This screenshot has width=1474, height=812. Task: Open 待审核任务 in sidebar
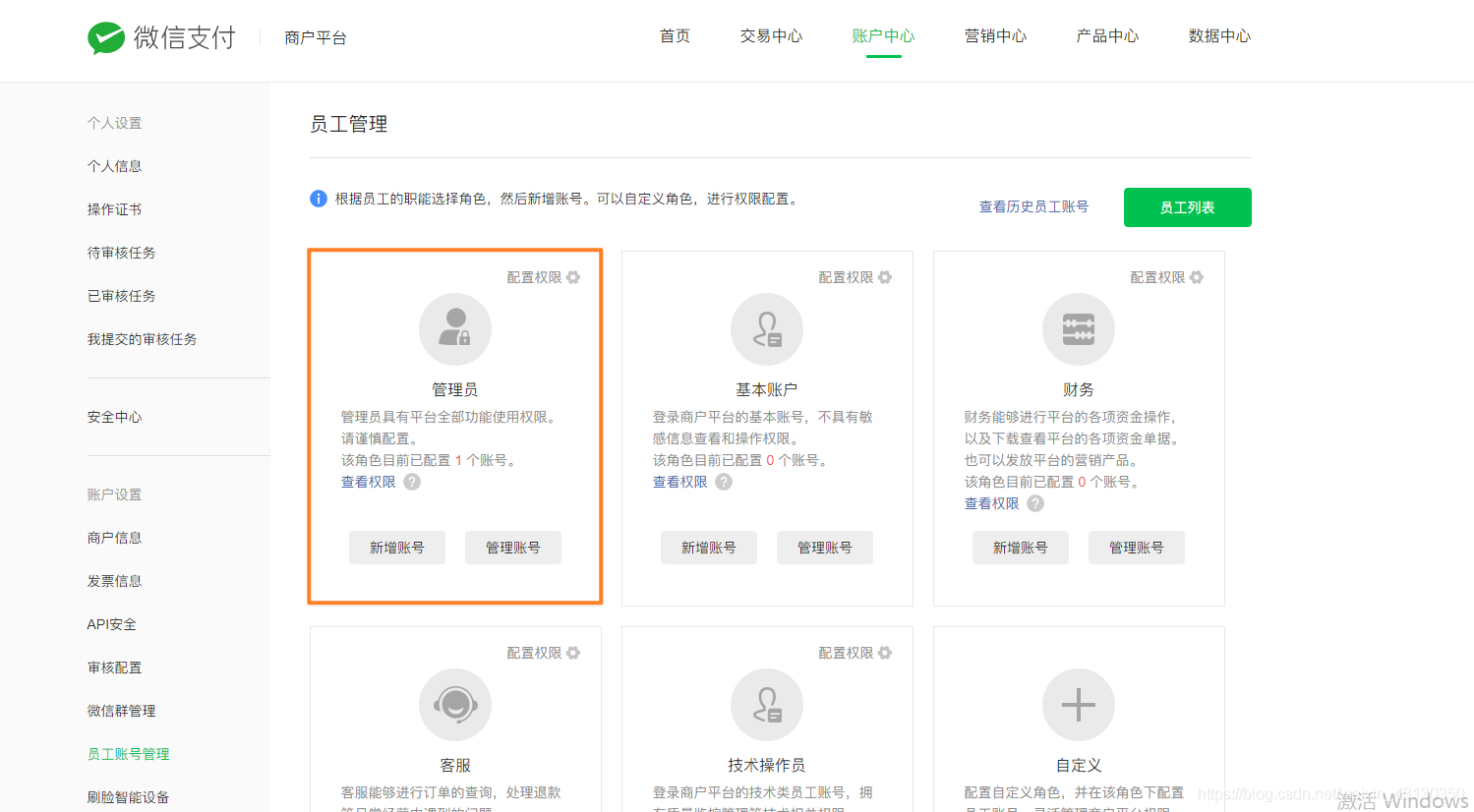(122, 253)
